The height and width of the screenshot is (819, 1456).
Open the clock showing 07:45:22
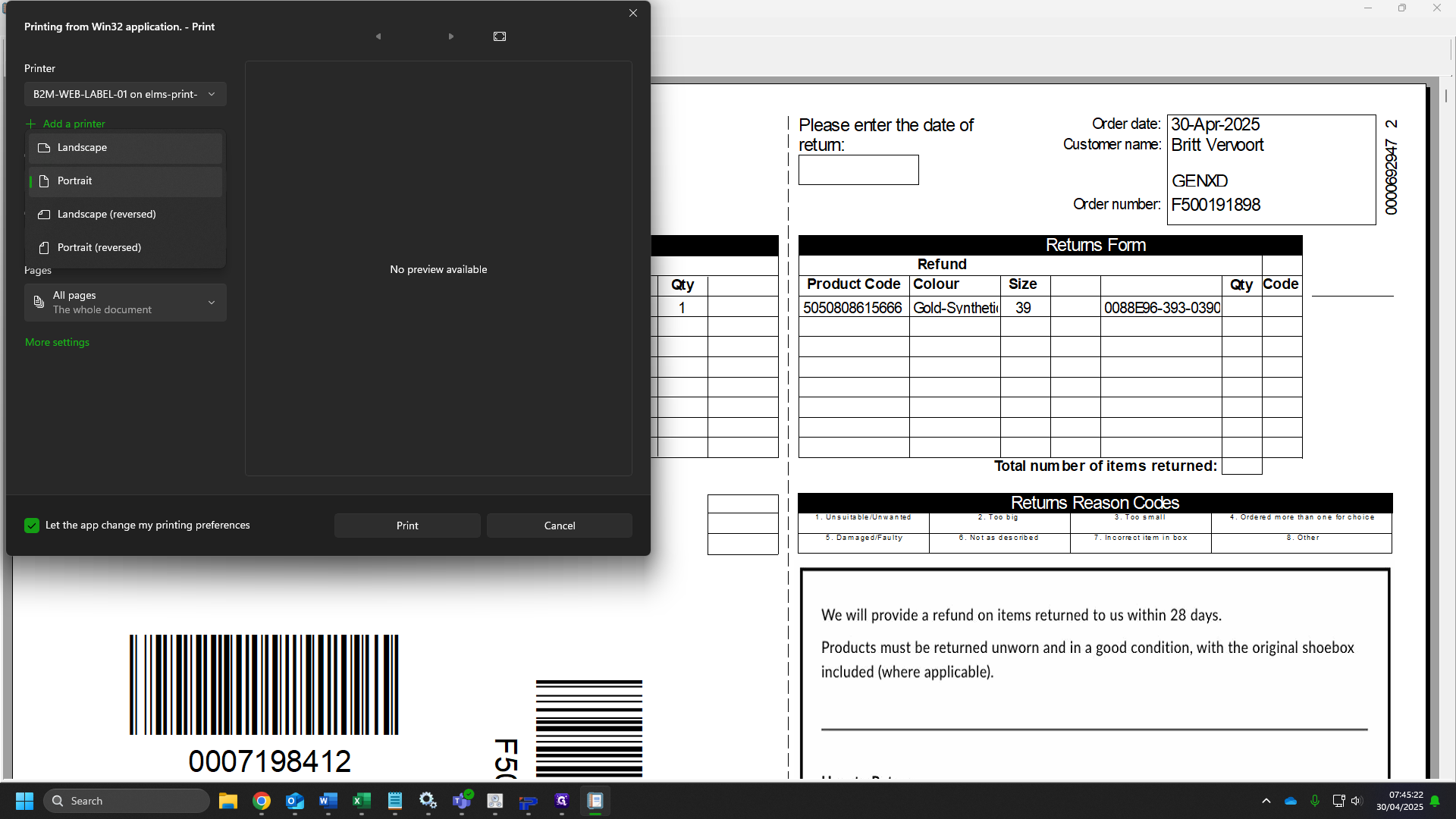point(1400,801)
